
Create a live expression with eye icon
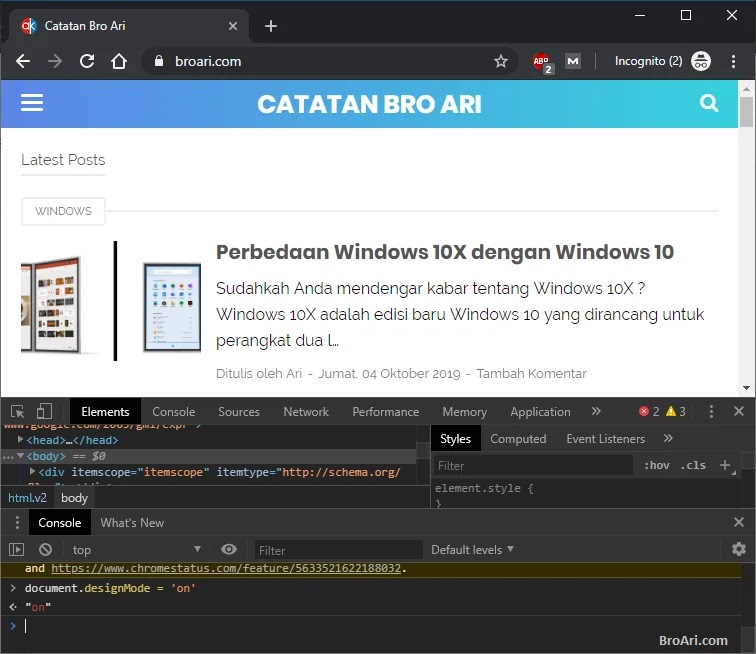pos(229,549)
